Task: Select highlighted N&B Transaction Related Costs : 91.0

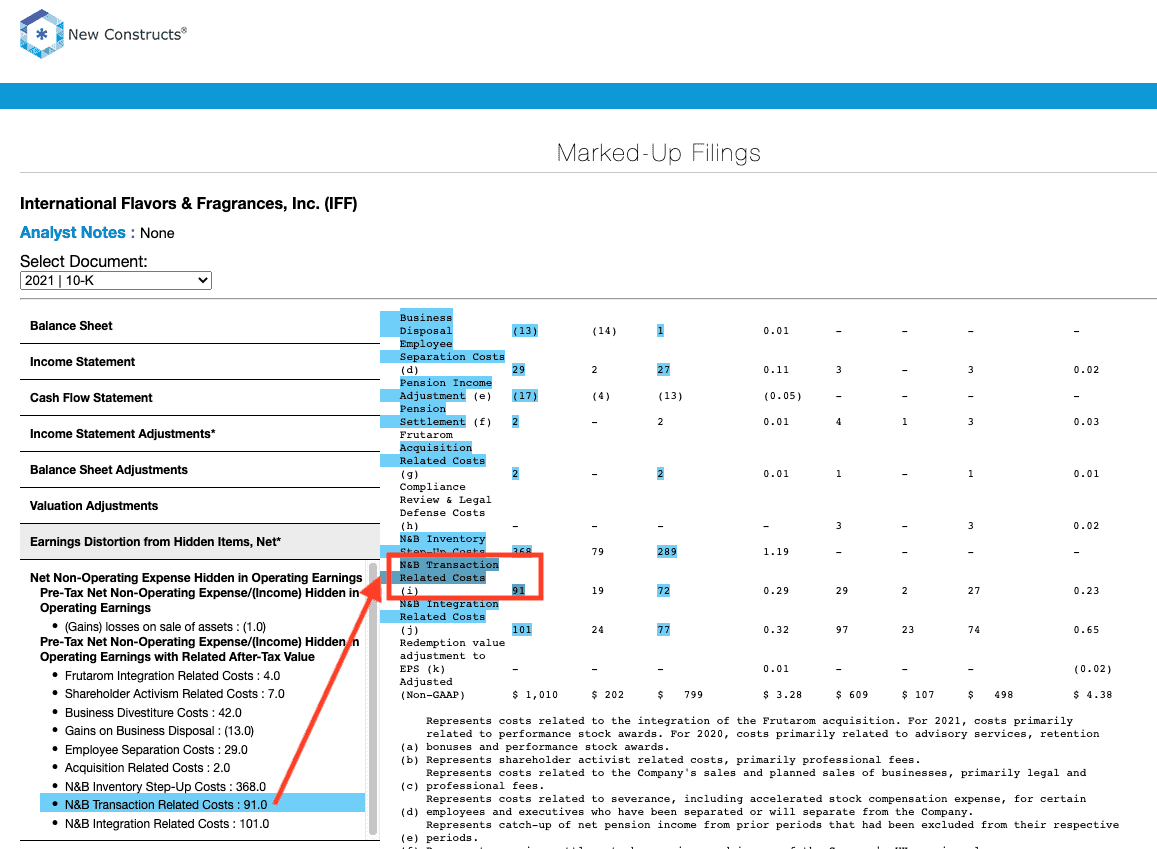Action: (x=202, y=805)
